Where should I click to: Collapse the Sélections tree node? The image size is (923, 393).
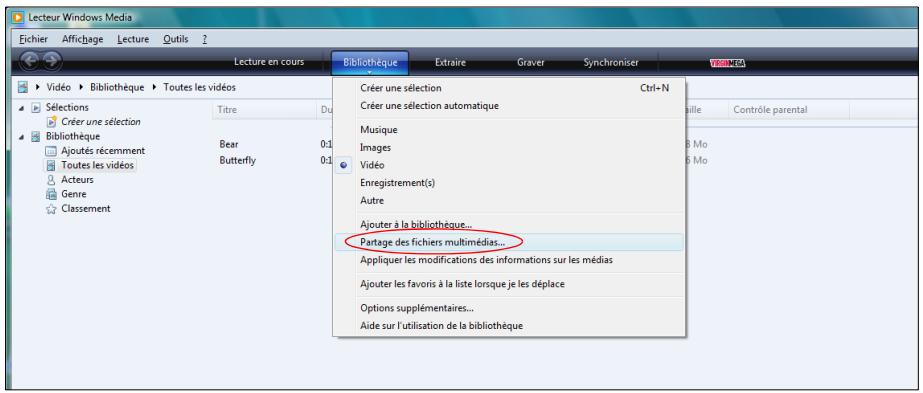(22, 108)
